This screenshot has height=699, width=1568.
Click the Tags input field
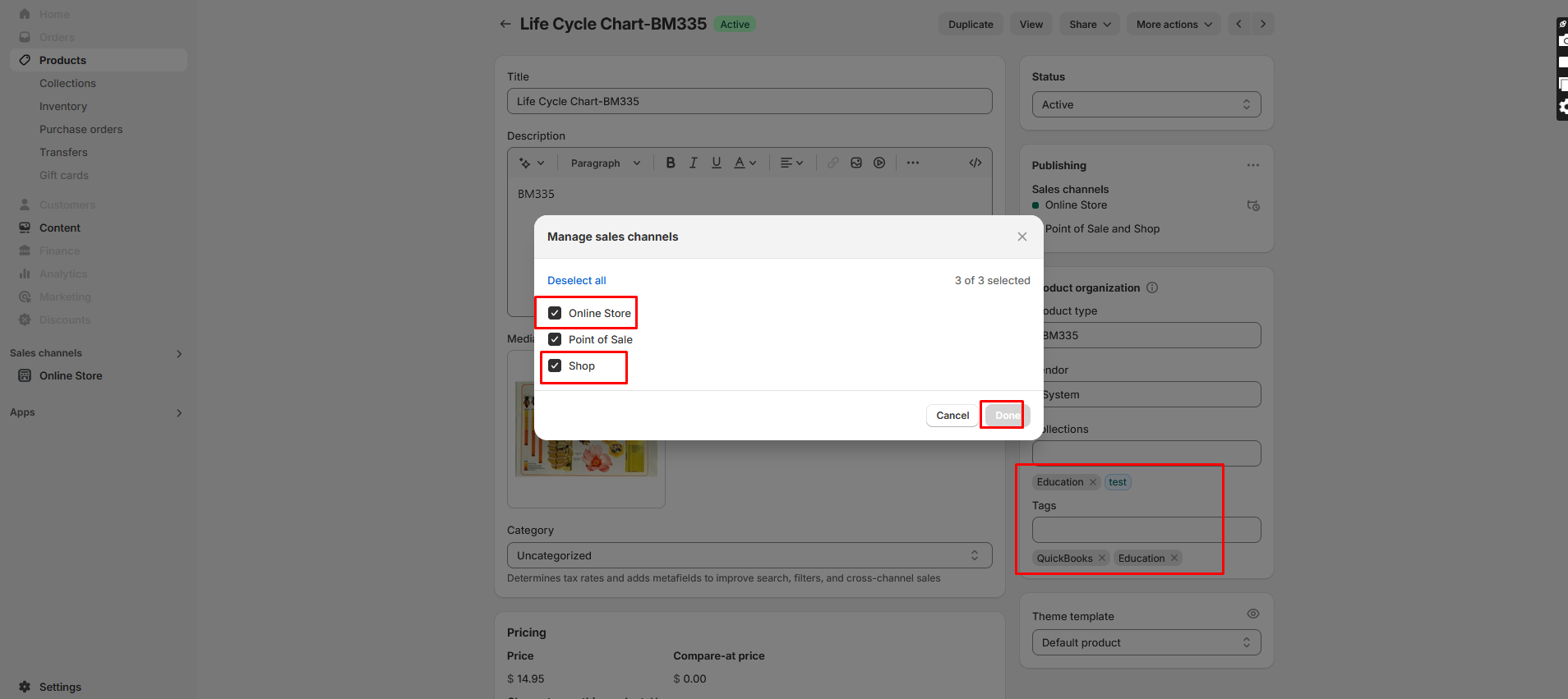point(1146,530)
